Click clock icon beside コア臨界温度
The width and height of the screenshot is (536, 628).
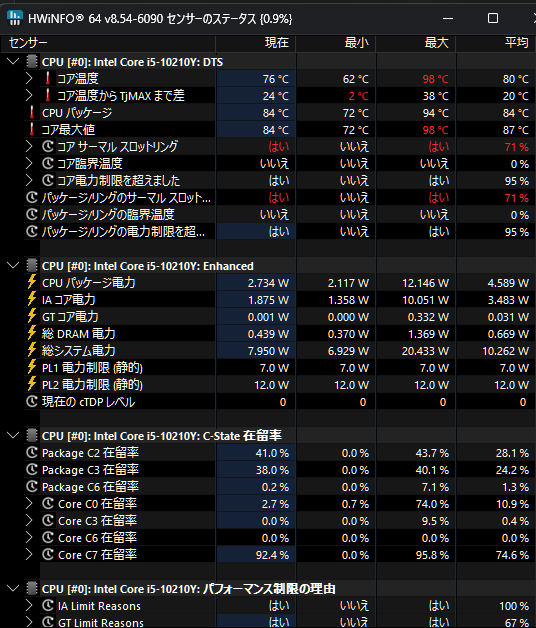click(x=48, y=163)
